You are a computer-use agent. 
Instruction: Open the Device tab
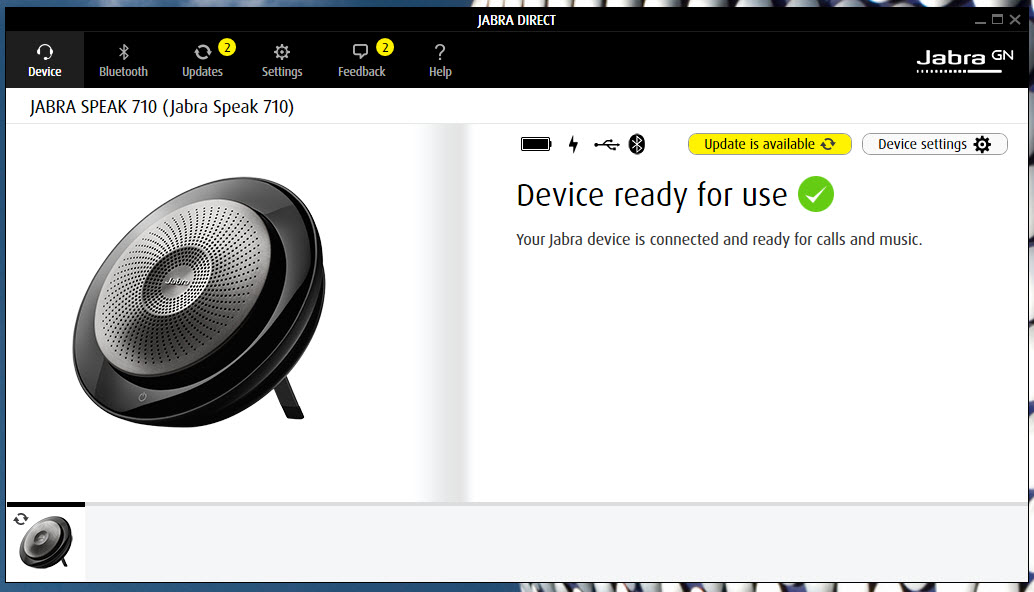pyautogui.click(x=44, y=60)
